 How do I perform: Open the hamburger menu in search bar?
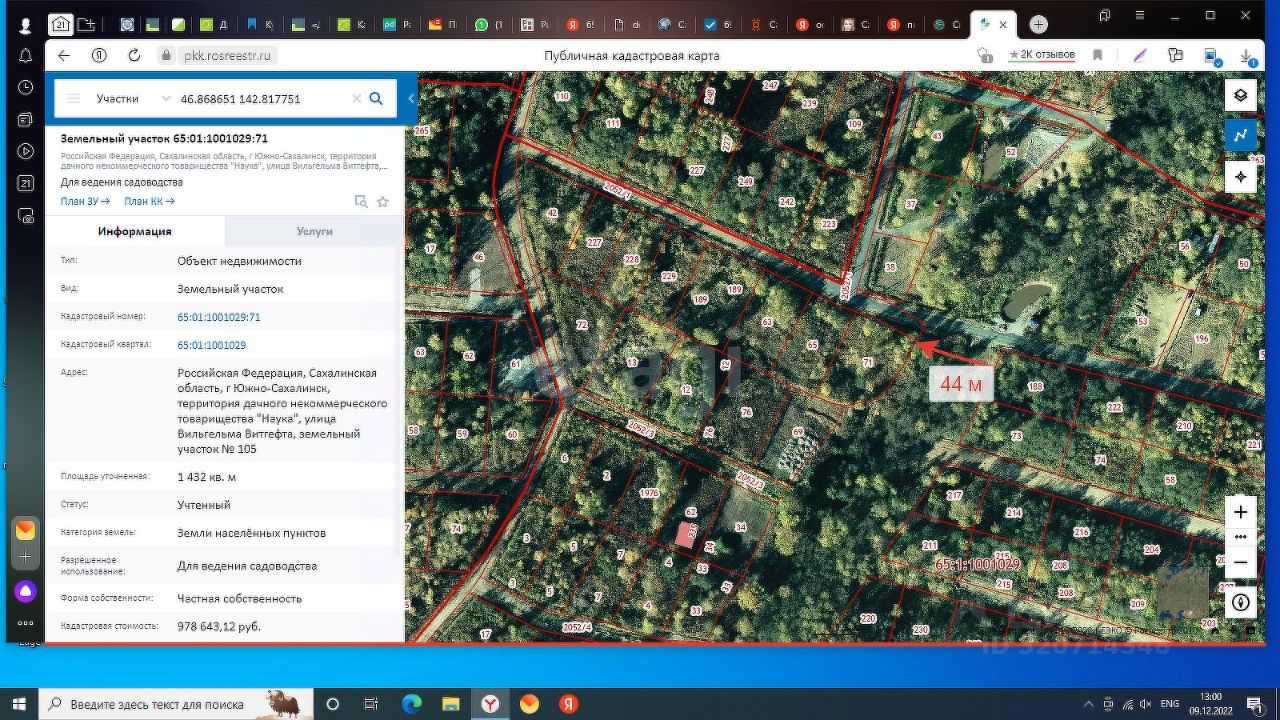pos(73,99)
